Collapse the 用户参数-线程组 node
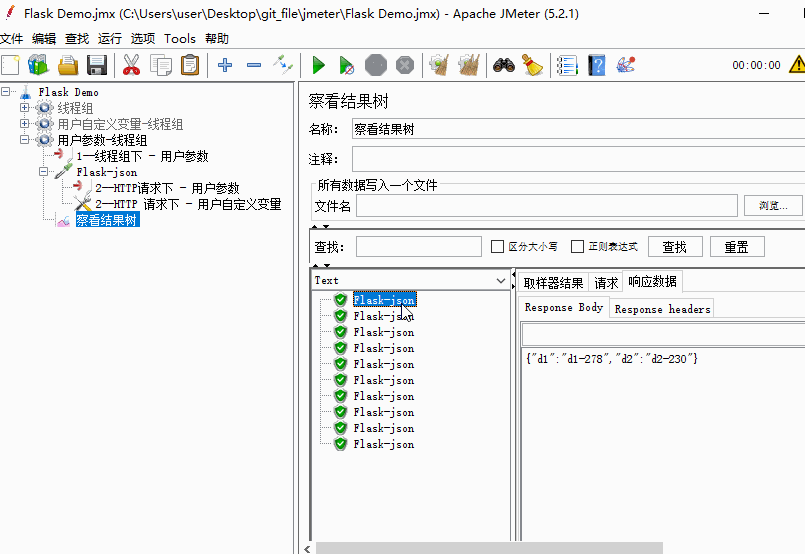The image size is (805, 554). [x=24, y=140]
